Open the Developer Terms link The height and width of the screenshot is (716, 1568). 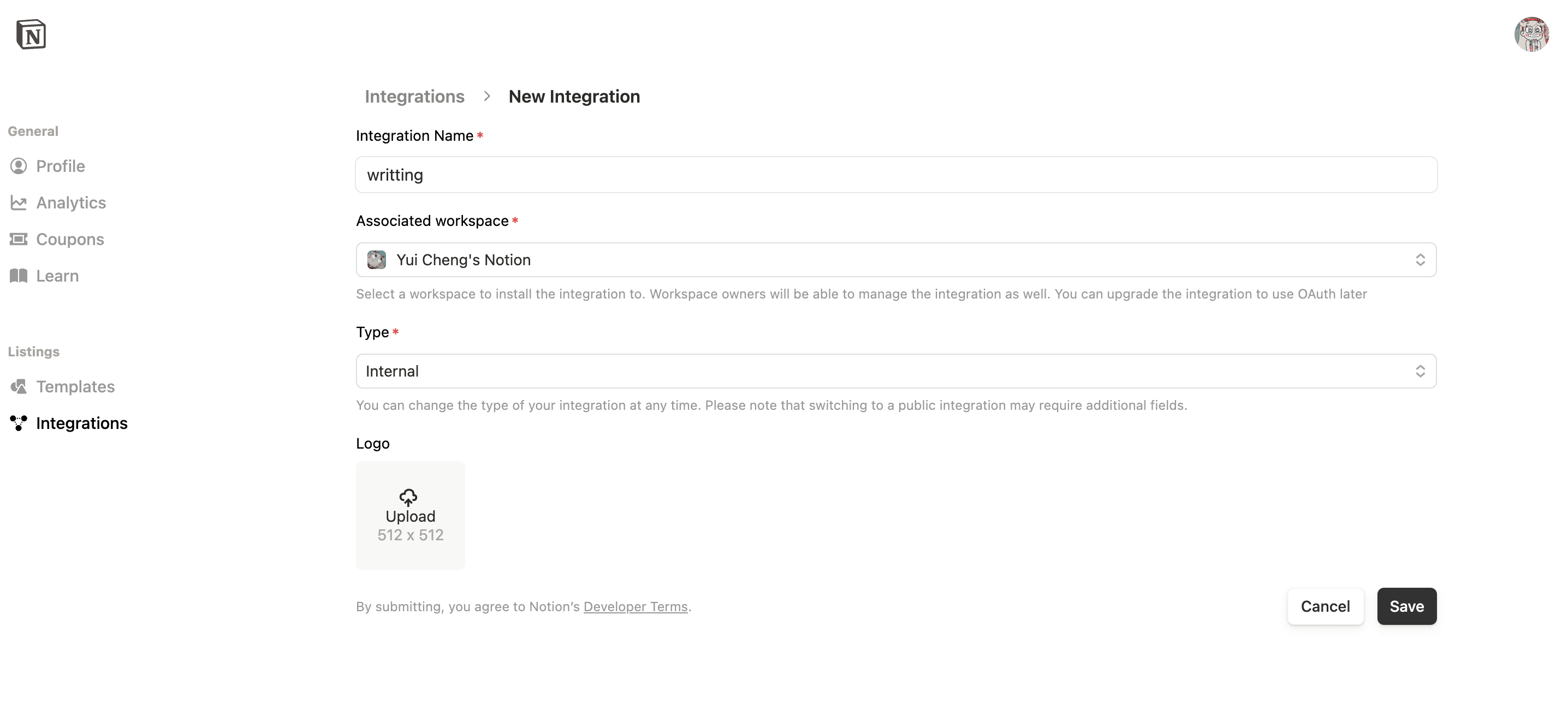(x=635, y=606)
